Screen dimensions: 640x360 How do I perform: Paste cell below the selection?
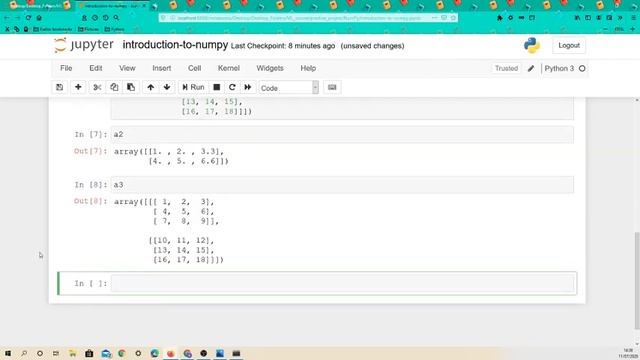click(x=131, y=87)
